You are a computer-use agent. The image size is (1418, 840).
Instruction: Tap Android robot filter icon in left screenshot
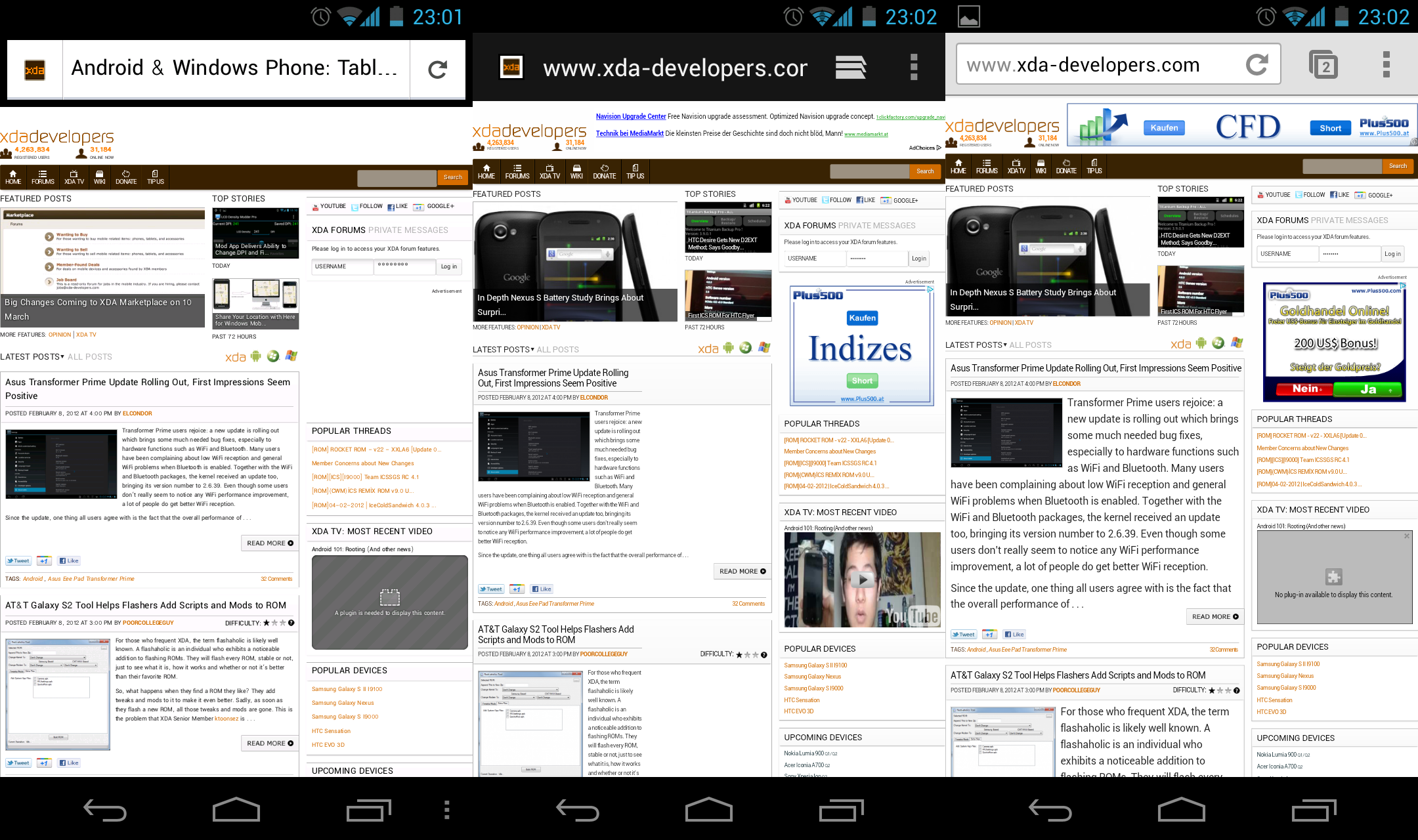pos(255,356)
